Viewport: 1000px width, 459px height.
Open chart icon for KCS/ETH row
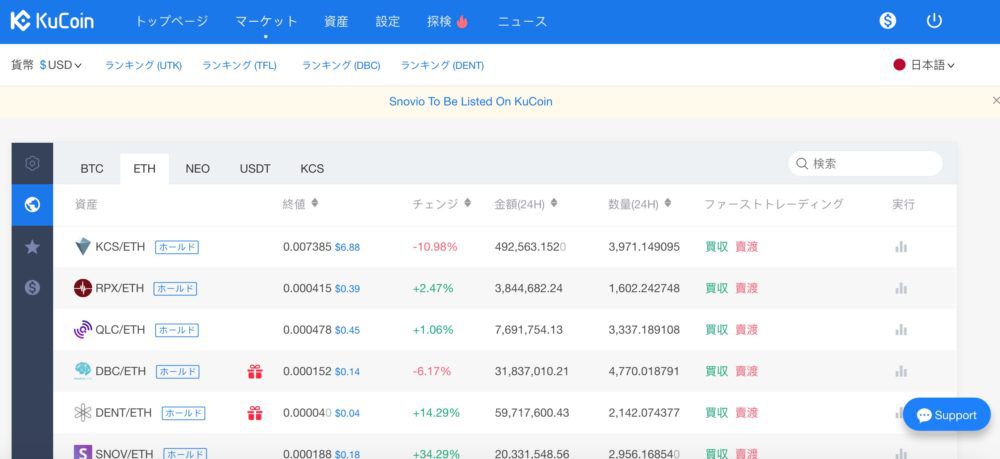[x=901, y=247]
